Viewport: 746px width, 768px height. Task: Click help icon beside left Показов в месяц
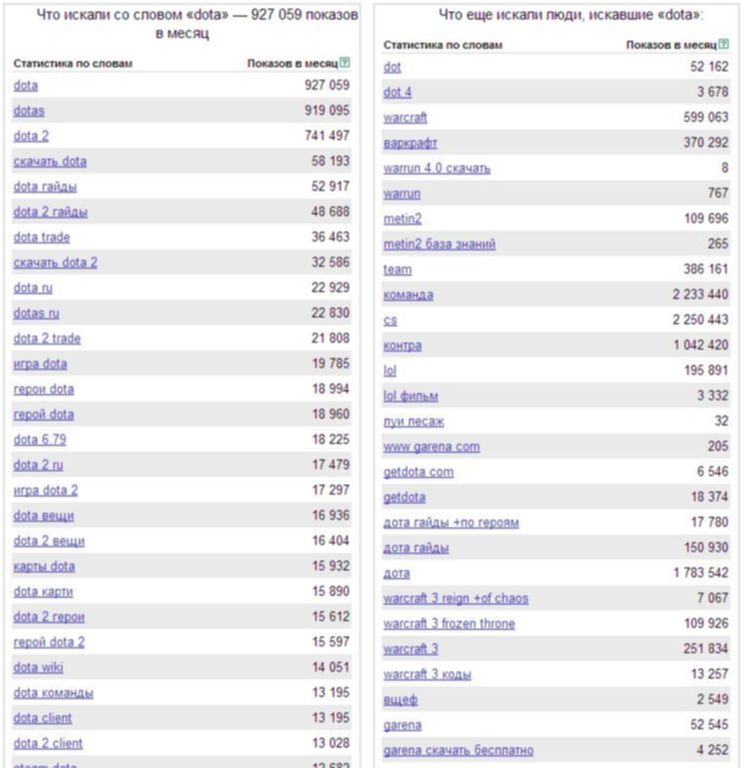[x=345, y=63]
